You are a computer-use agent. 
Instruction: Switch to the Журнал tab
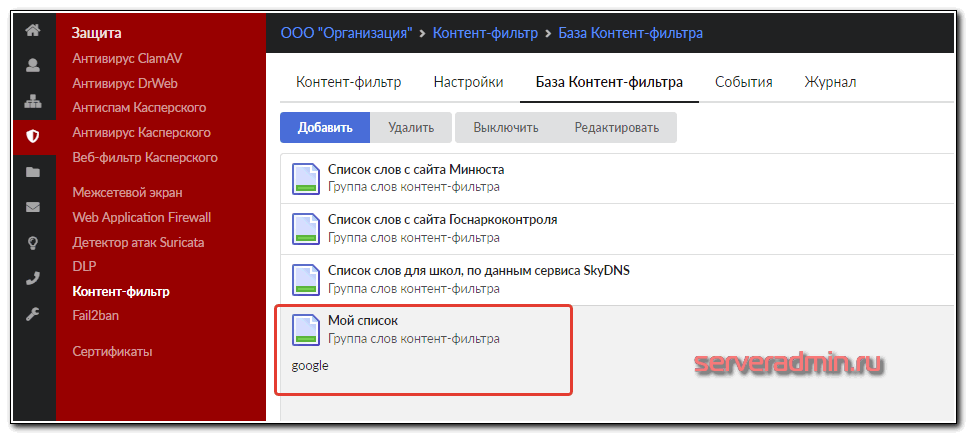(x=830, y=82)
